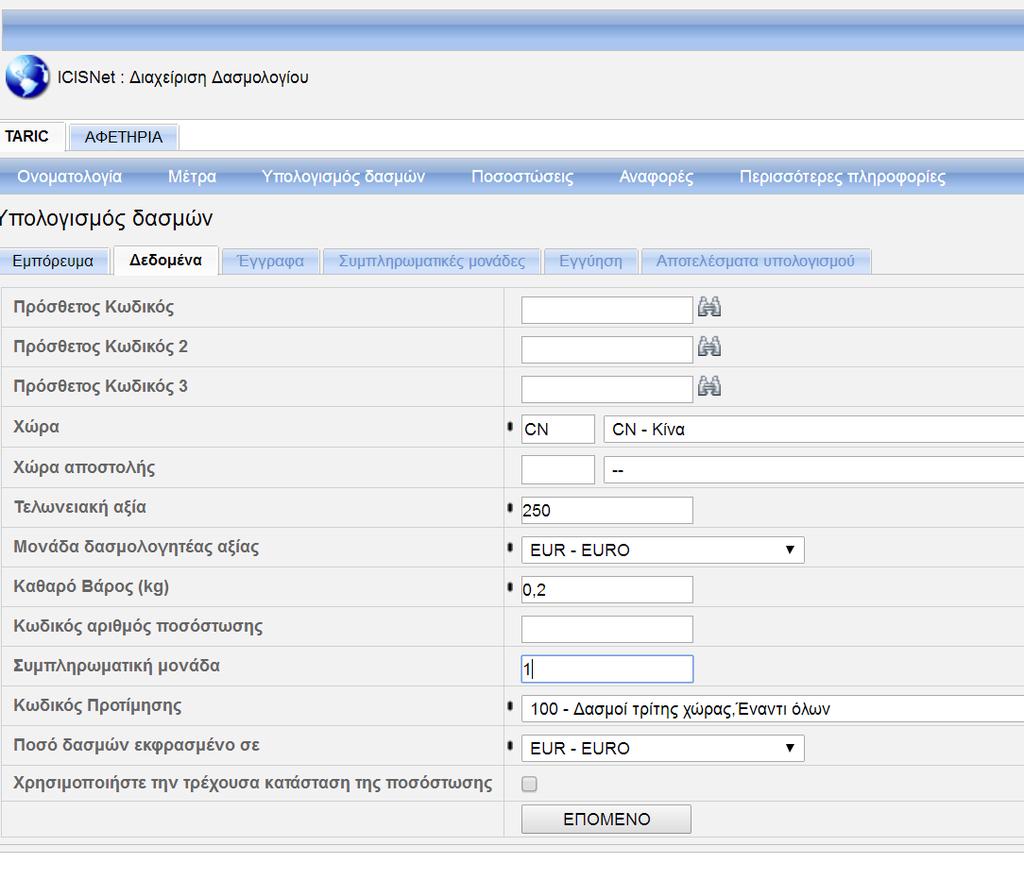Click the Κωδικός αριθμός ποσόστωσης label

click(138, 626)
